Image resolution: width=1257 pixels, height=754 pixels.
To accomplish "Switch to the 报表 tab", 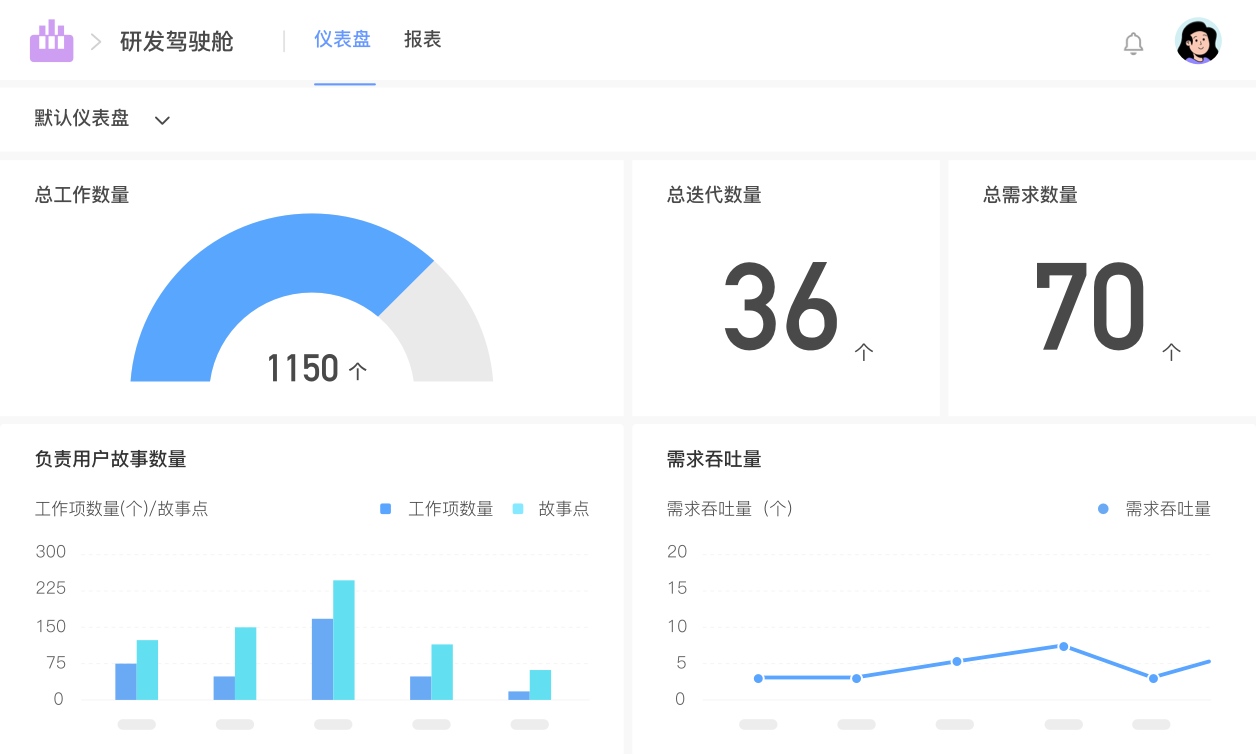I will 422,40.
